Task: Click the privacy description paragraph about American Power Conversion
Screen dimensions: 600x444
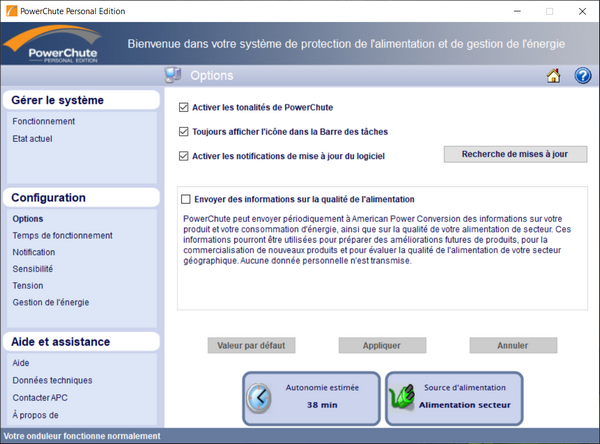Action: click(377, 240)
